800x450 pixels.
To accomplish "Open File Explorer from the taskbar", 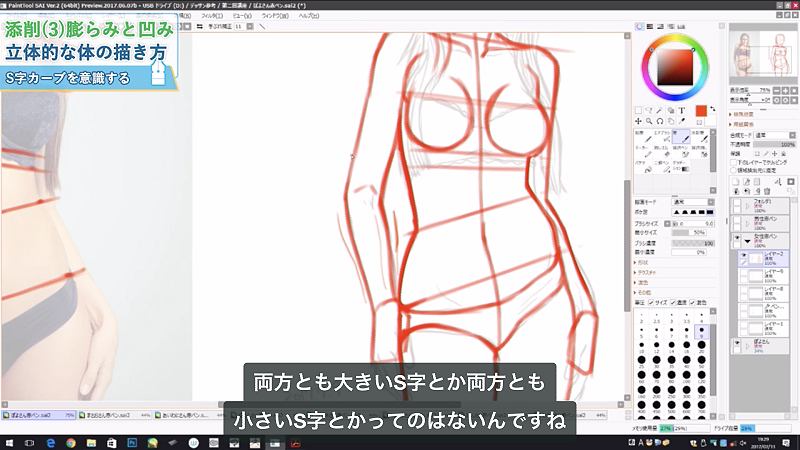I will (91, 443).
